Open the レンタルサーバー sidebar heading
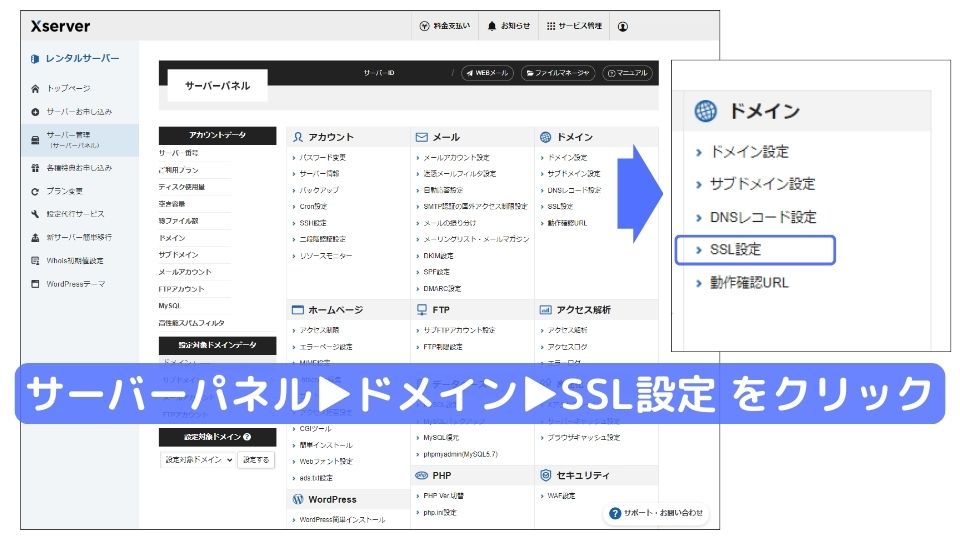 click(75, 59)
